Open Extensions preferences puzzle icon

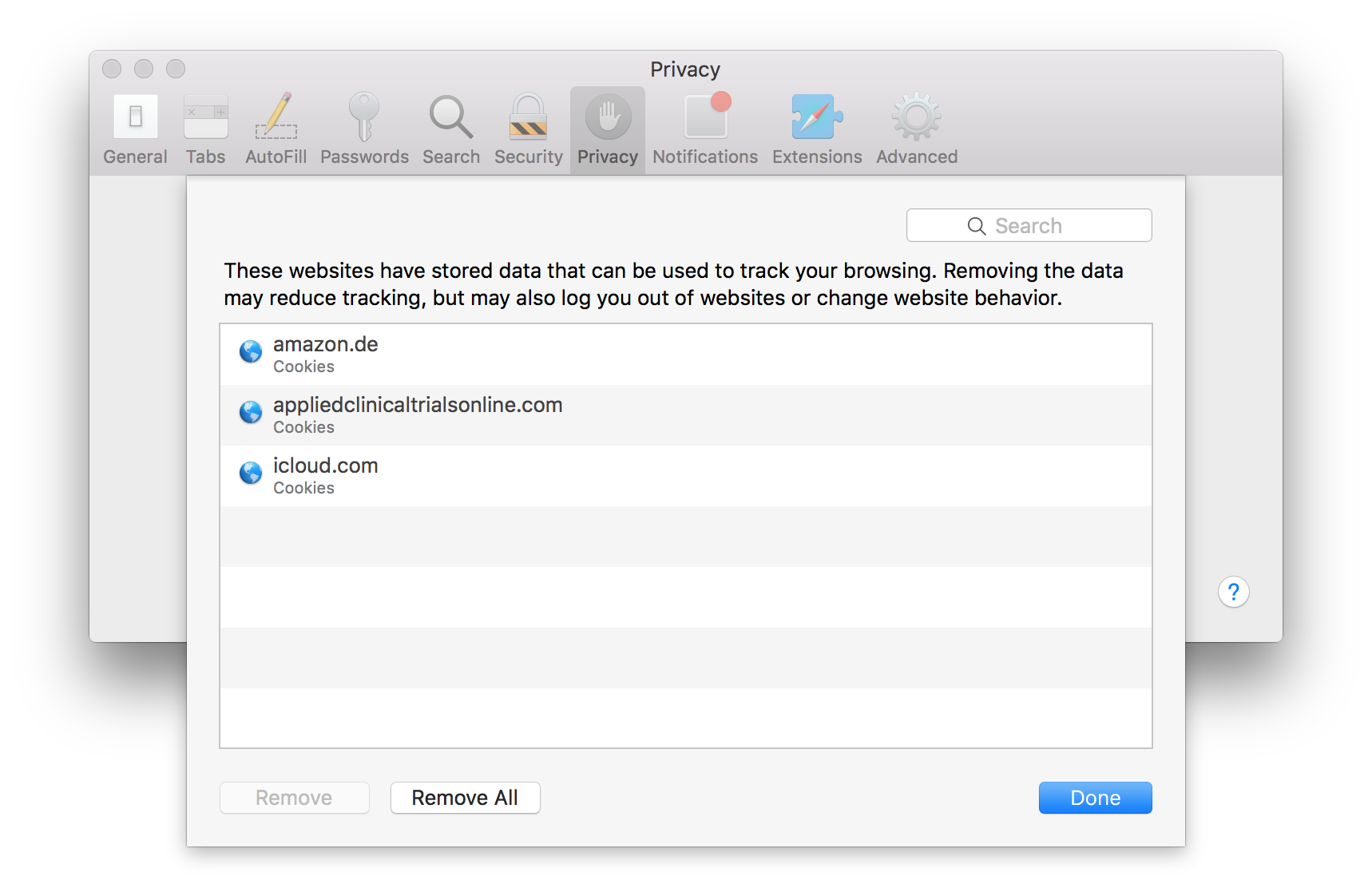pyautogui.click(x=817, y=129)
